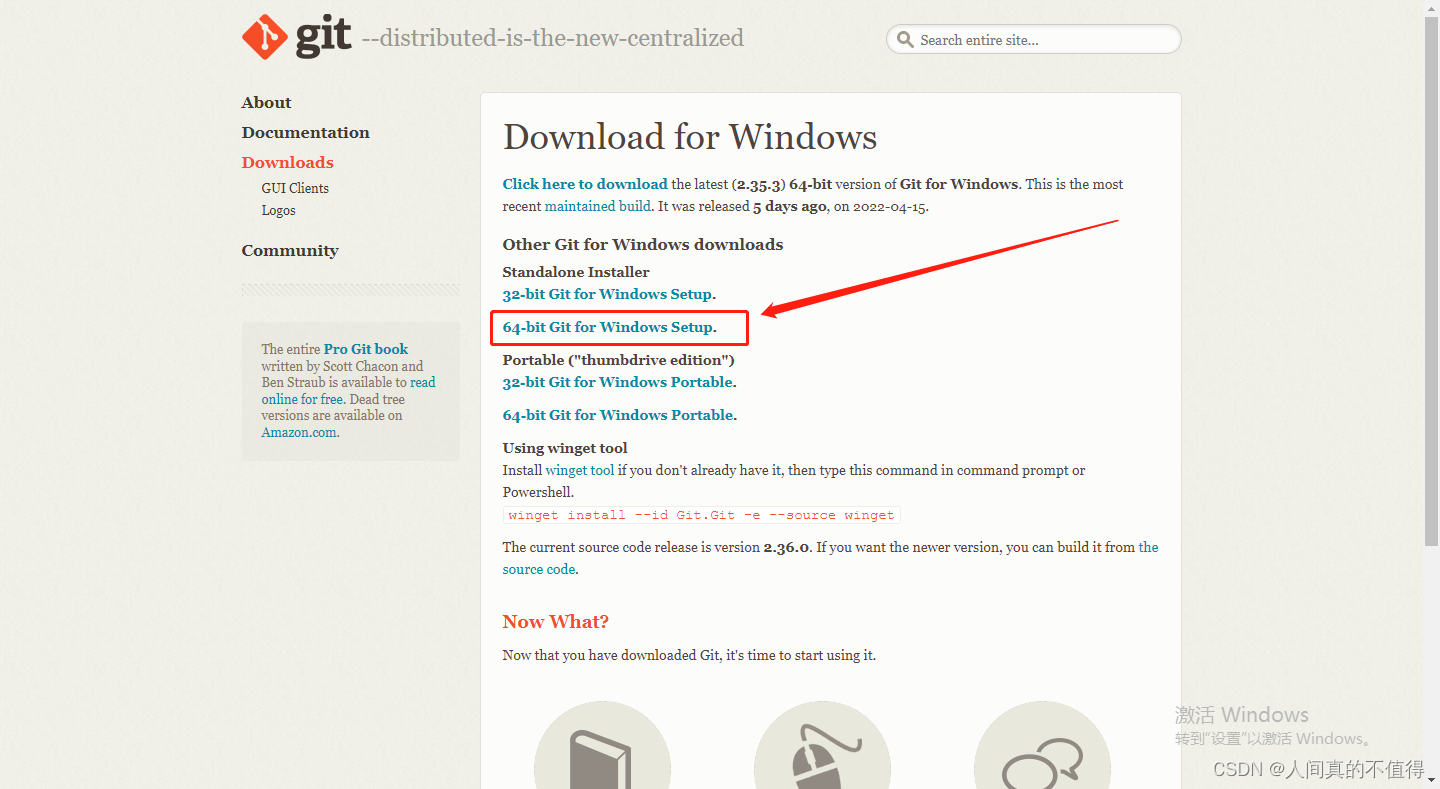Open the Documentation section
This screenshot has height=789, width=1440.
point(305,133)
